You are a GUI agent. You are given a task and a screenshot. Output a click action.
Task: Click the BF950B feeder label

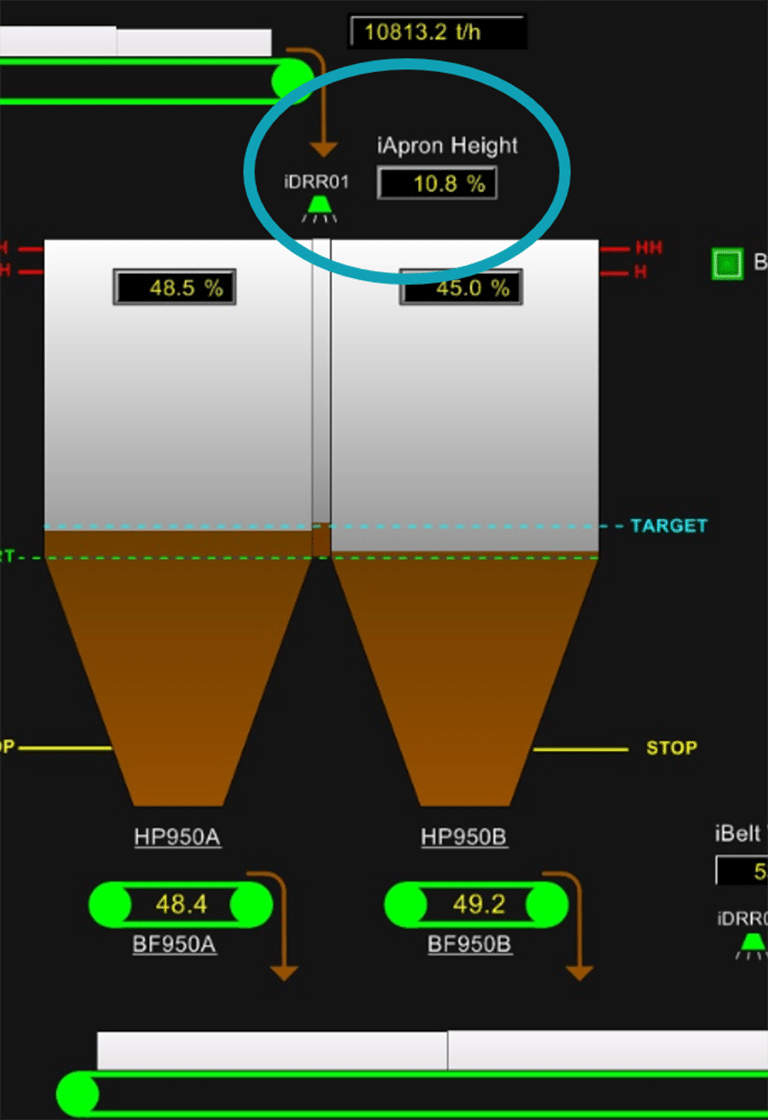tap(470, 944)
